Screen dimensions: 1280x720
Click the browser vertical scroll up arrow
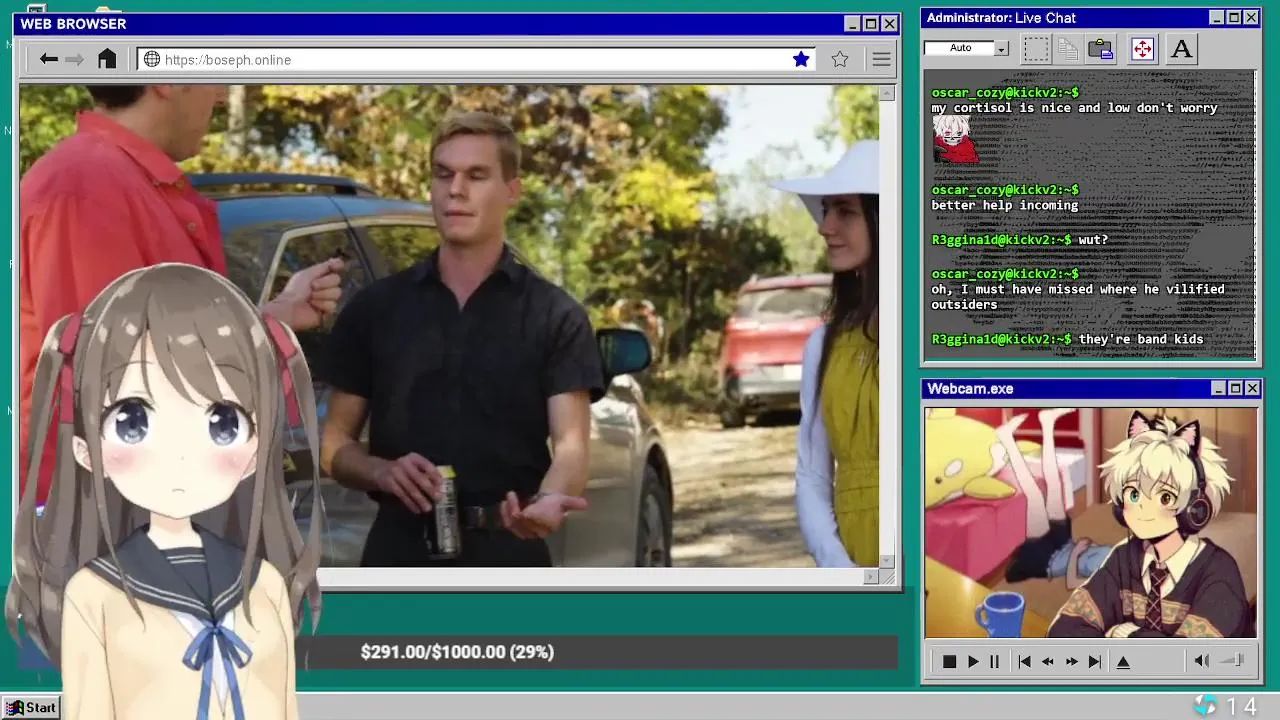(887, 93)
